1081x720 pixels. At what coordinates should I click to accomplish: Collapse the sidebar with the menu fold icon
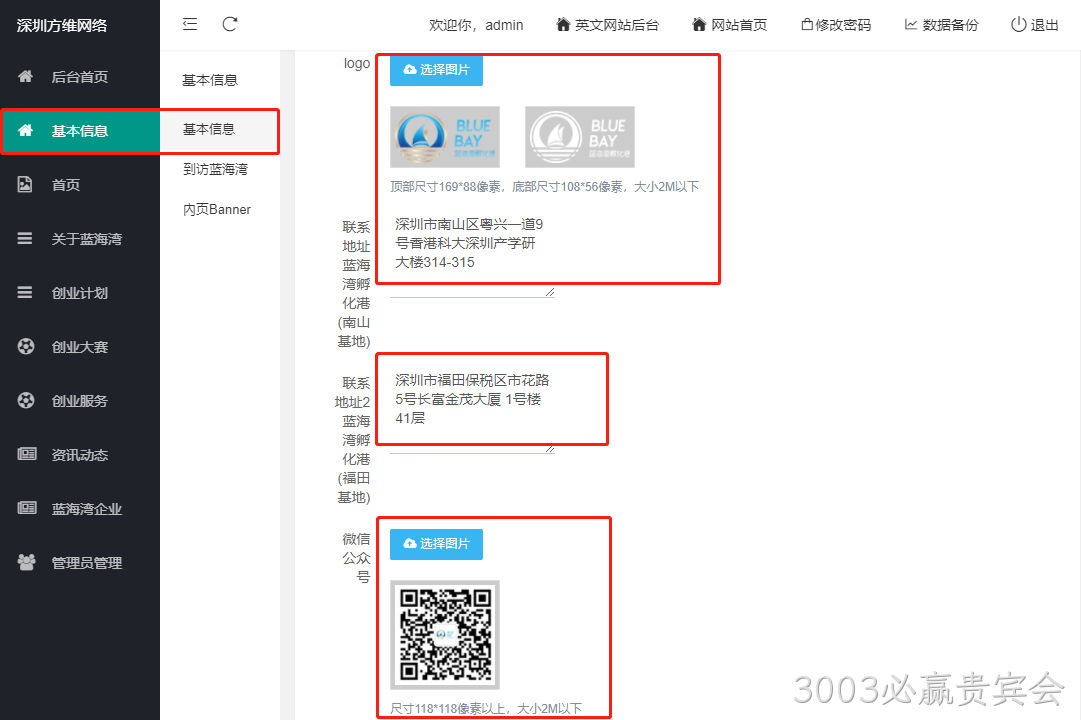(x=190, y=24)
